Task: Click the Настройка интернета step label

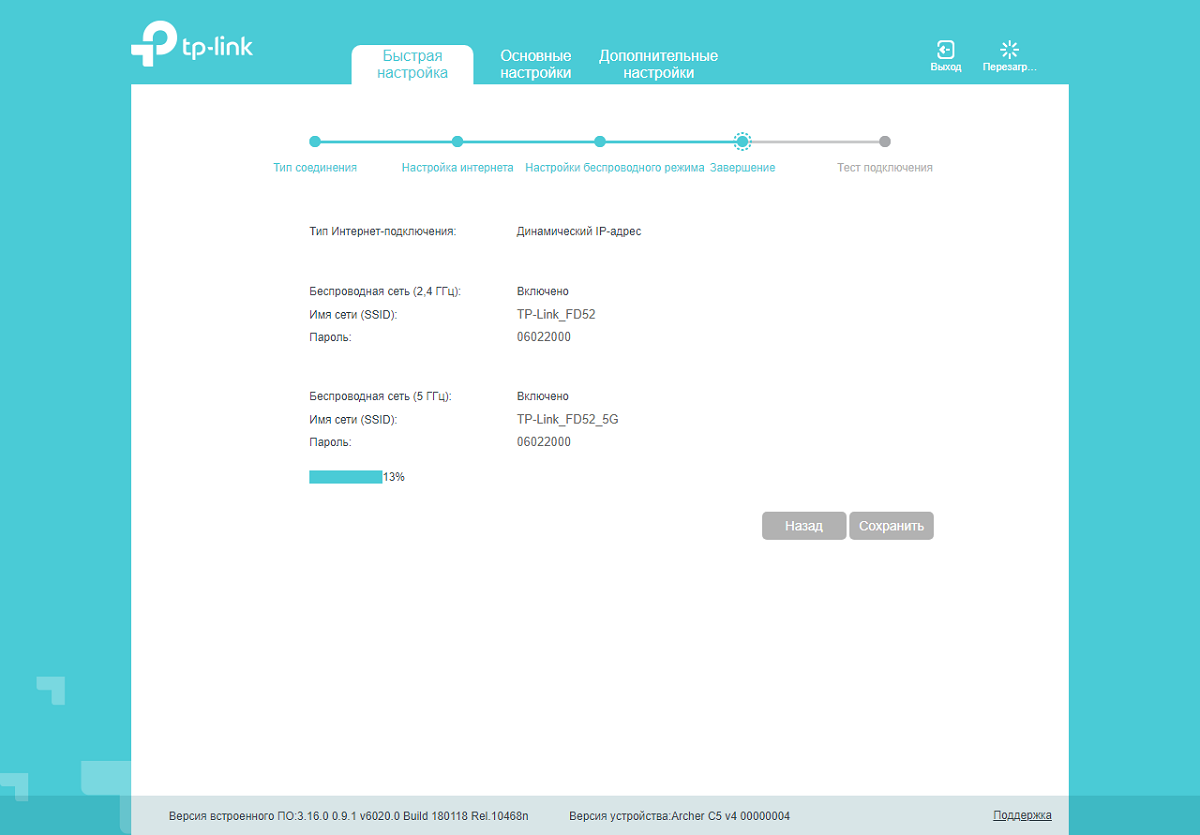Action: (457, 168)
